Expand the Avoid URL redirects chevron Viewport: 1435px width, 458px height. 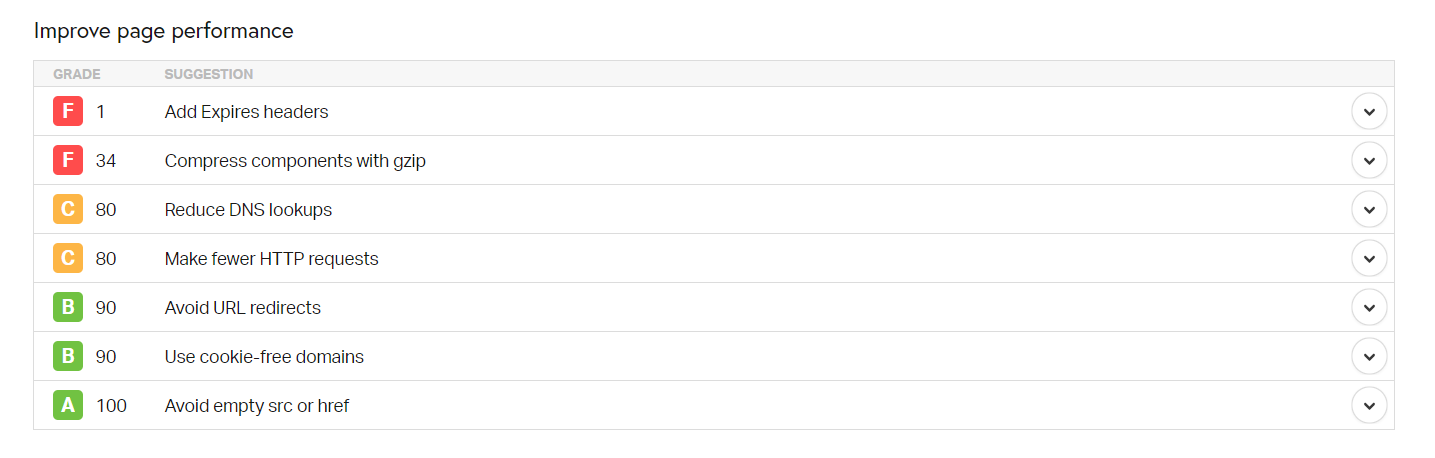click(1369, 307)
